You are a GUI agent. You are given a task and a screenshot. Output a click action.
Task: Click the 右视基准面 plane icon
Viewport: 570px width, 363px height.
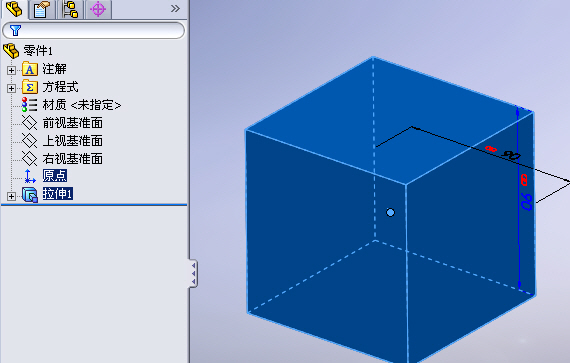(29, 158)
